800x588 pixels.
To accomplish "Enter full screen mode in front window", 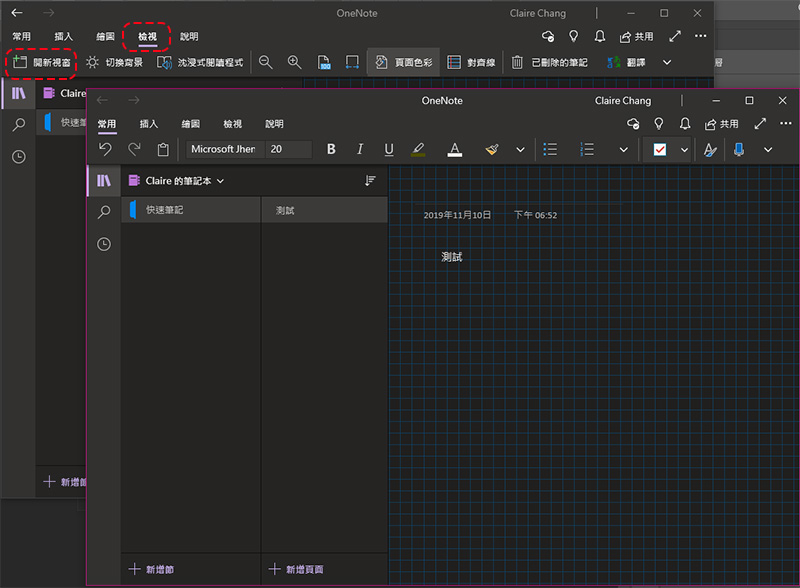I will coord(760,124).
